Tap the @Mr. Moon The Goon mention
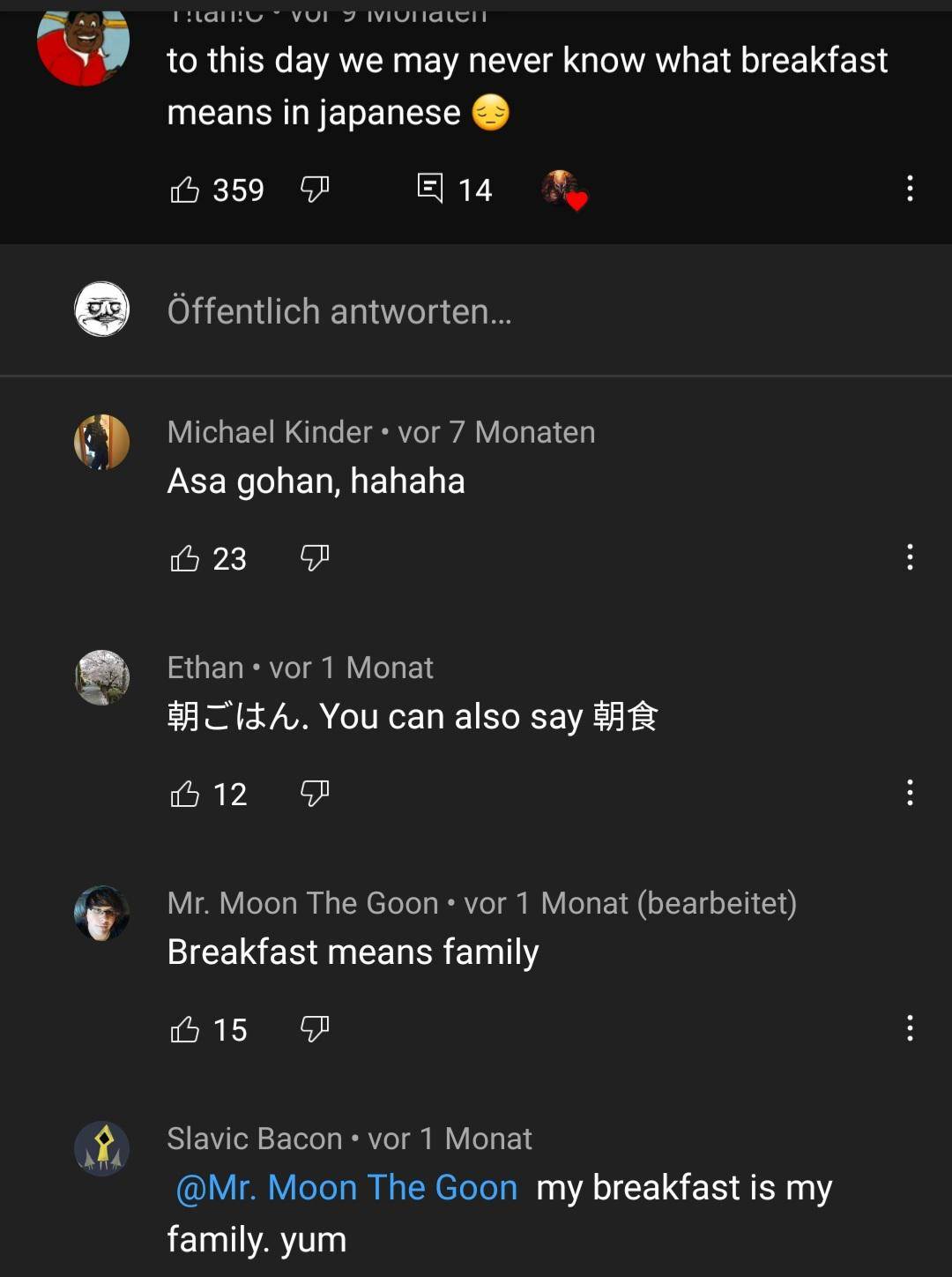Screen dimensions: 952x1277 pos(346,1188)
